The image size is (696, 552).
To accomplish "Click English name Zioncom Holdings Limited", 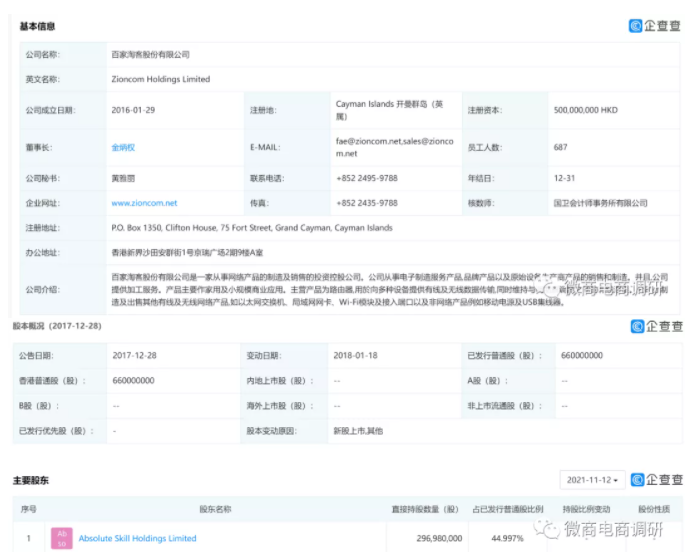I will coord(161,79).
